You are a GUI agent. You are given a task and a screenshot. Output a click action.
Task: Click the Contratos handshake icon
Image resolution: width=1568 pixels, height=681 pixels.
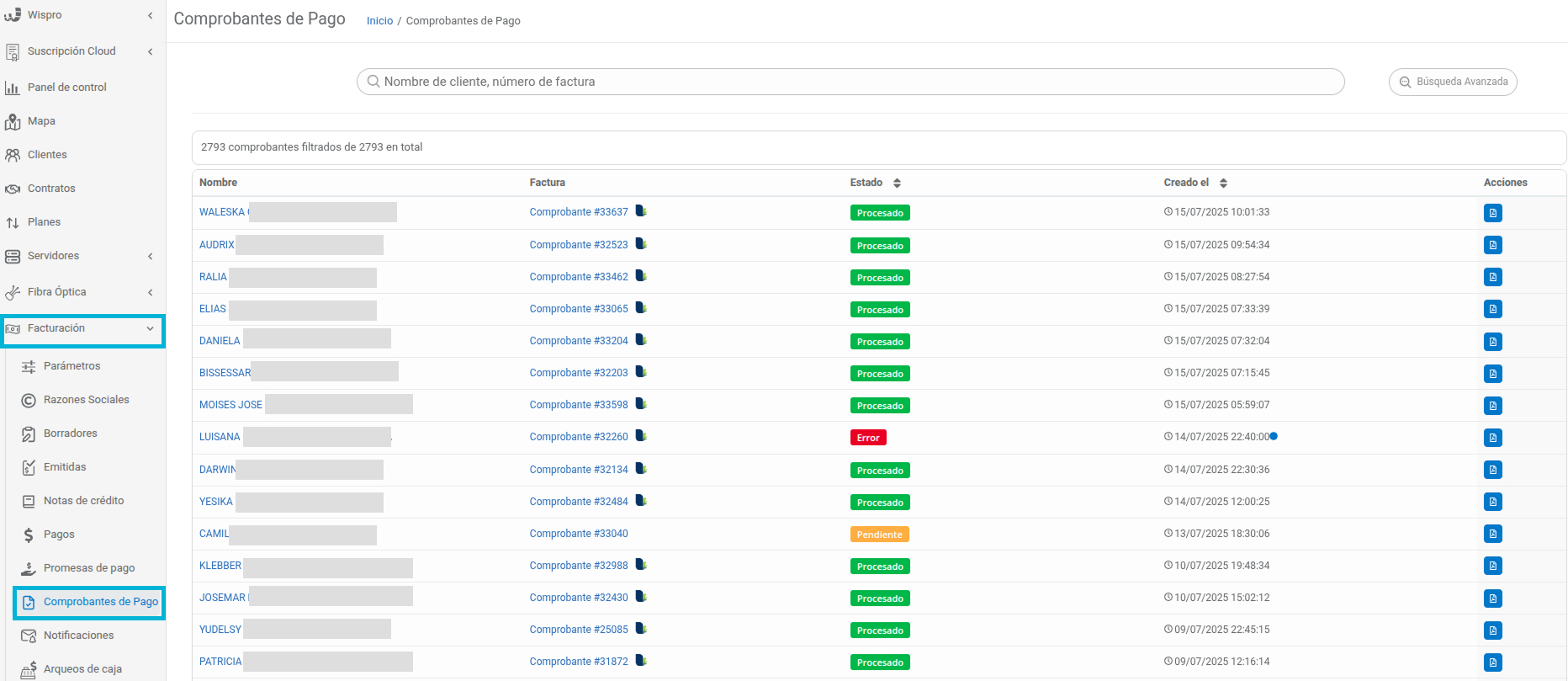point(13,189)
